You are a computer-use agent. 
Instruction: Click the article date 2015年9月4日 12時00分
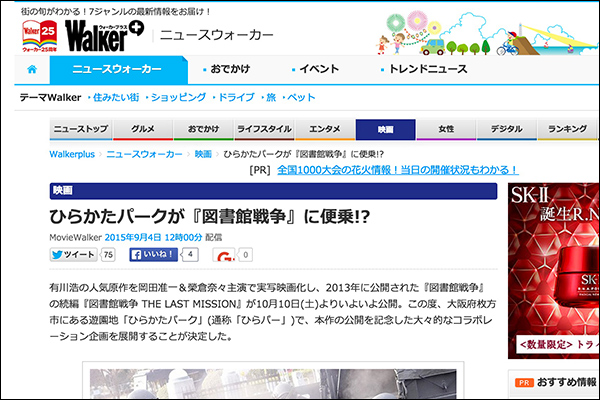click(153, 237)
